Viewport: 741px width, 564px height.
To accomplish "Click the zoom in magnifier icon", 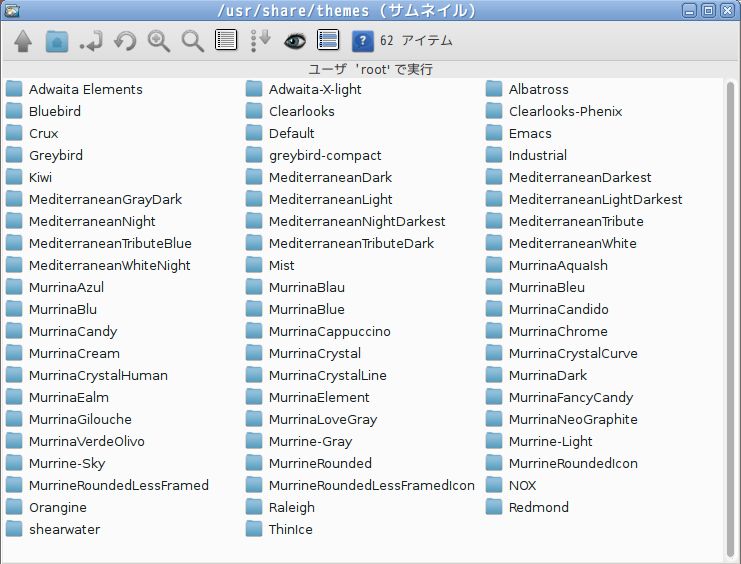I will (158, 41).
